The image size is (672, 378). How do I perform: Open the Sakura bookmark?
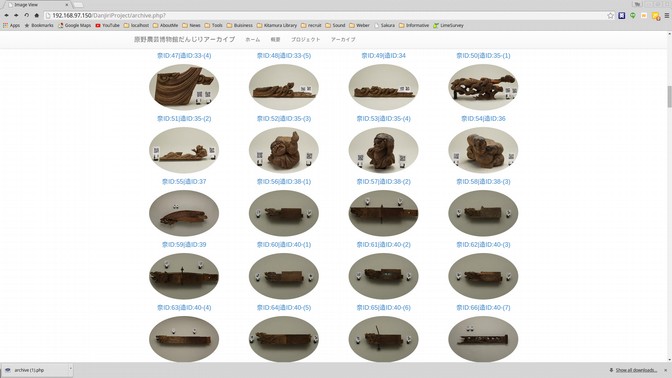[384, 25]
